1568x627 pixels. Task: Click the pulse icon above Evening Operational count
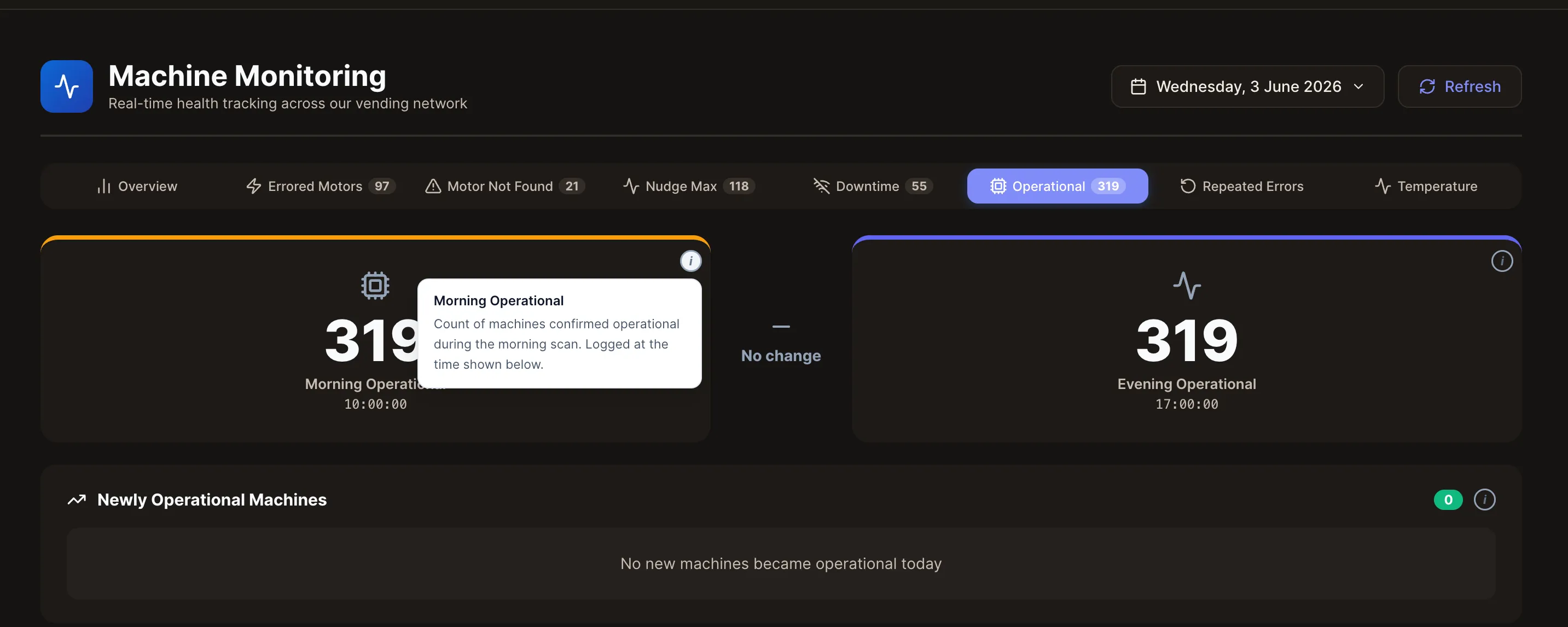coord(1186,286)
